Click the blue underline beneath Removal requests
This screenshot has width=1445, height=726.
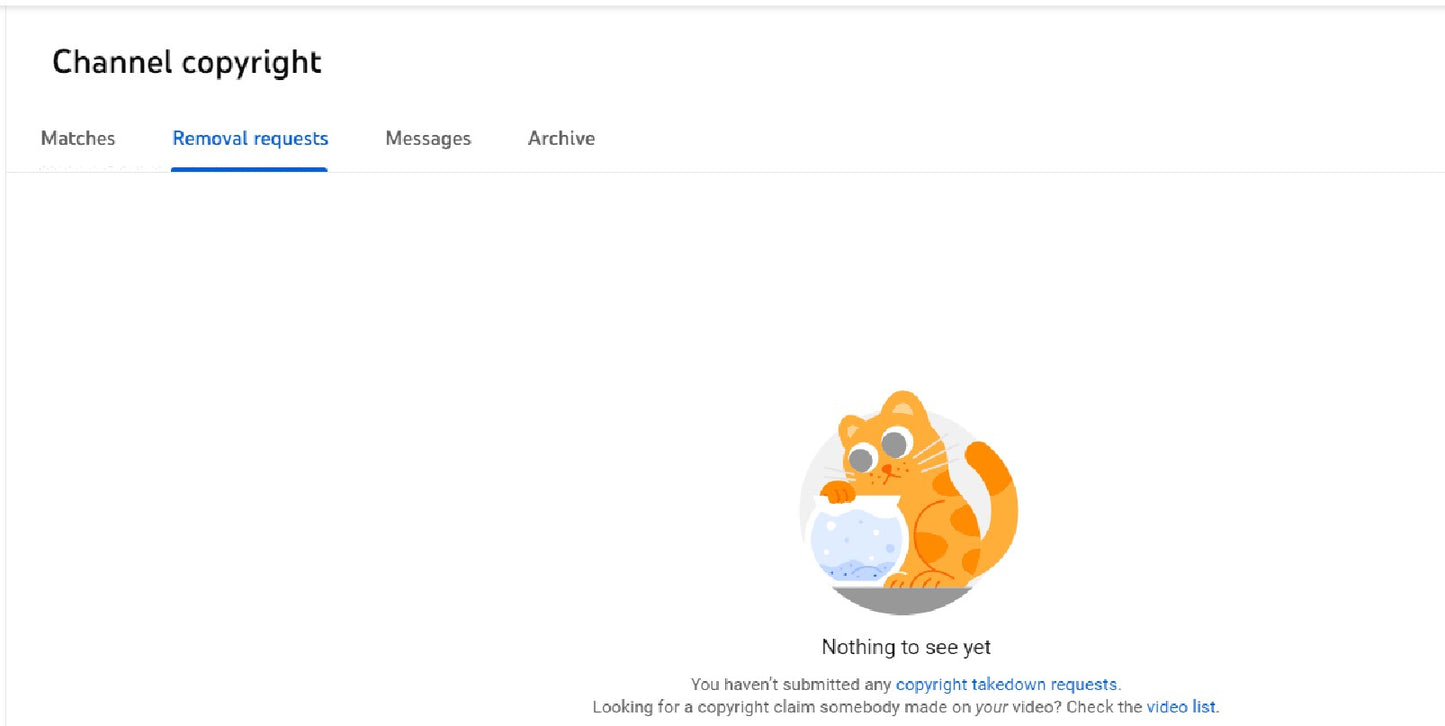tap(250, 170)
